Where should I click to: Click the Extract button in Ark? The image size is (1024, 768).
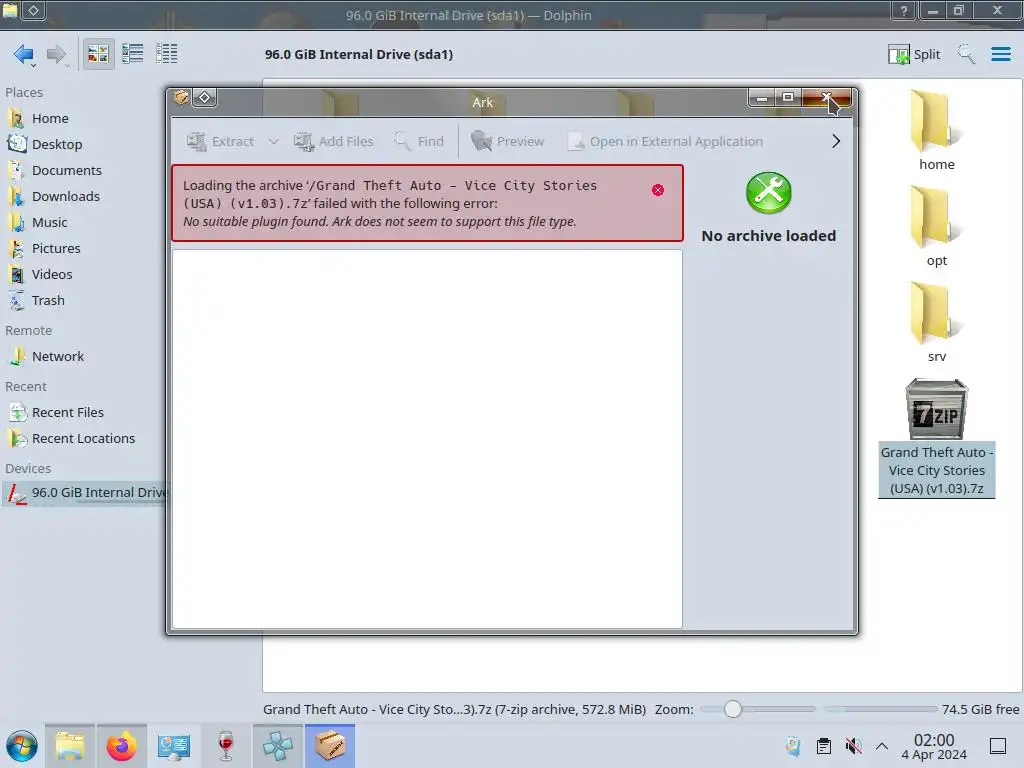[x=220, y=141]
